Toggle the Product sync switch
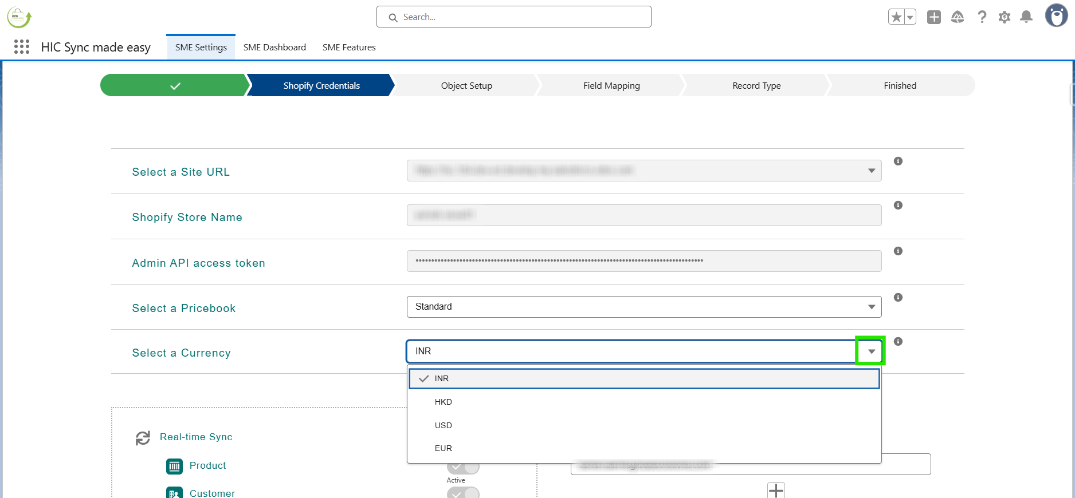This screenshot has height=498, width=1075. pos(463,466)
